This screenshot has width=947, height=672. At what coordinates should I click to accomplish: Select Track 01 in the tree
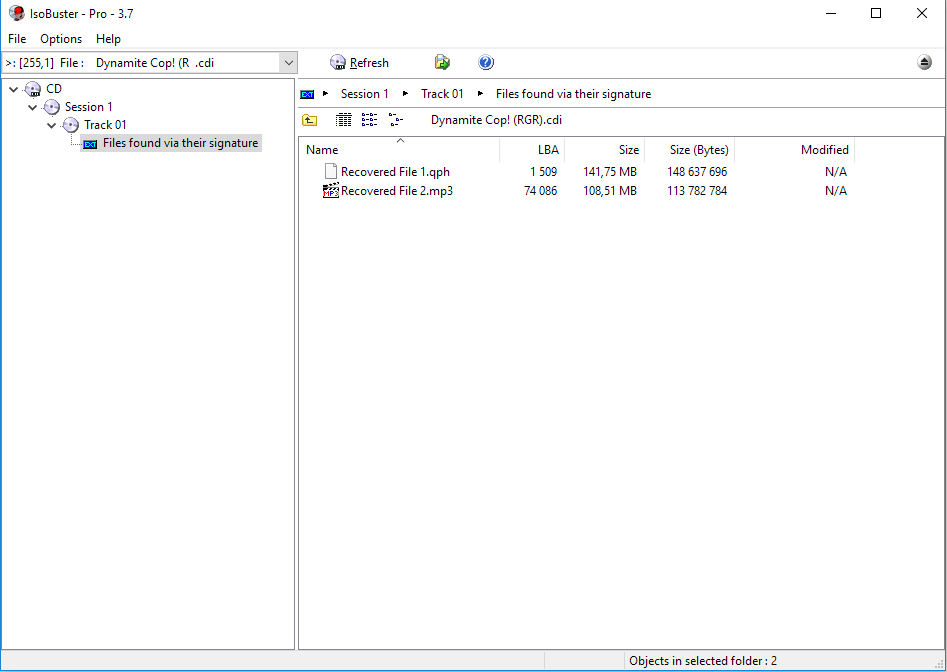105,125
